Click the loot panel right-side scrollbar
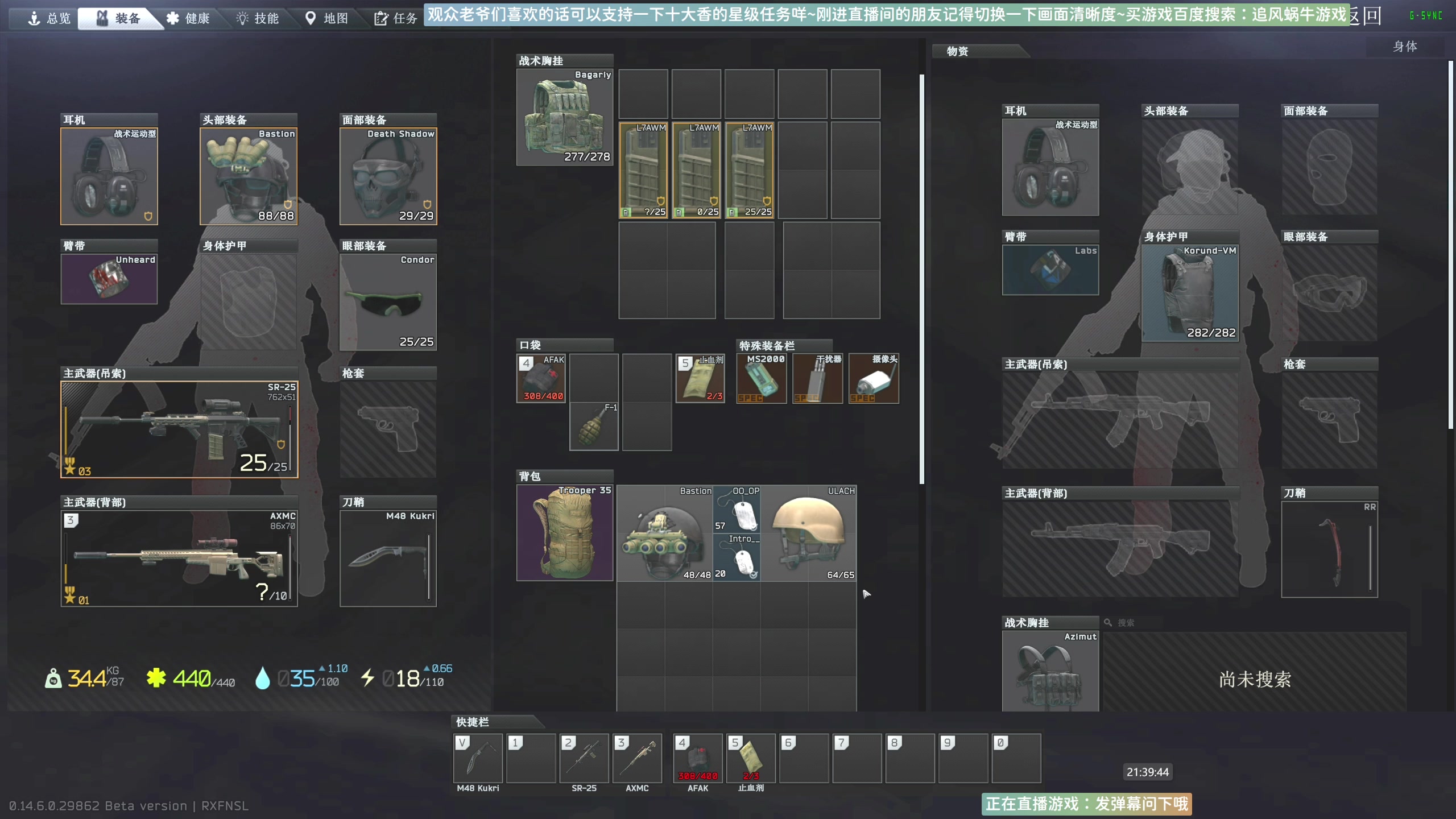This screenshot has height=819, width=1456. (1451, 245)
